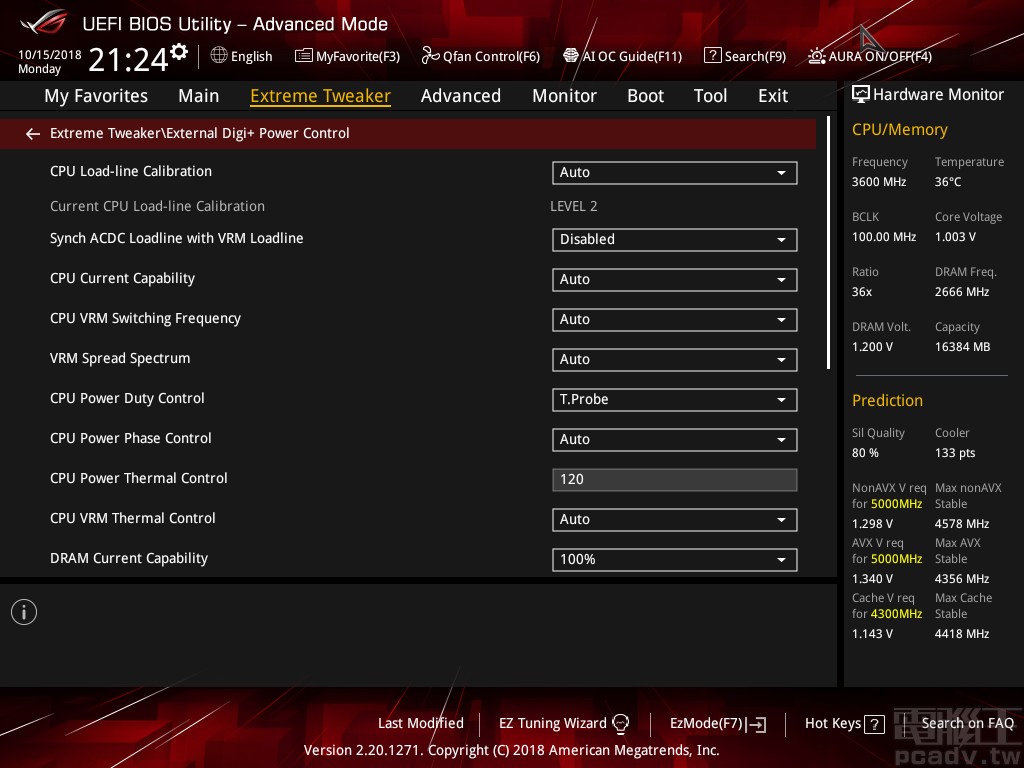Toggle AURA lighting on or off
This screenshot has height=768, width=1024.
[868, 56]
